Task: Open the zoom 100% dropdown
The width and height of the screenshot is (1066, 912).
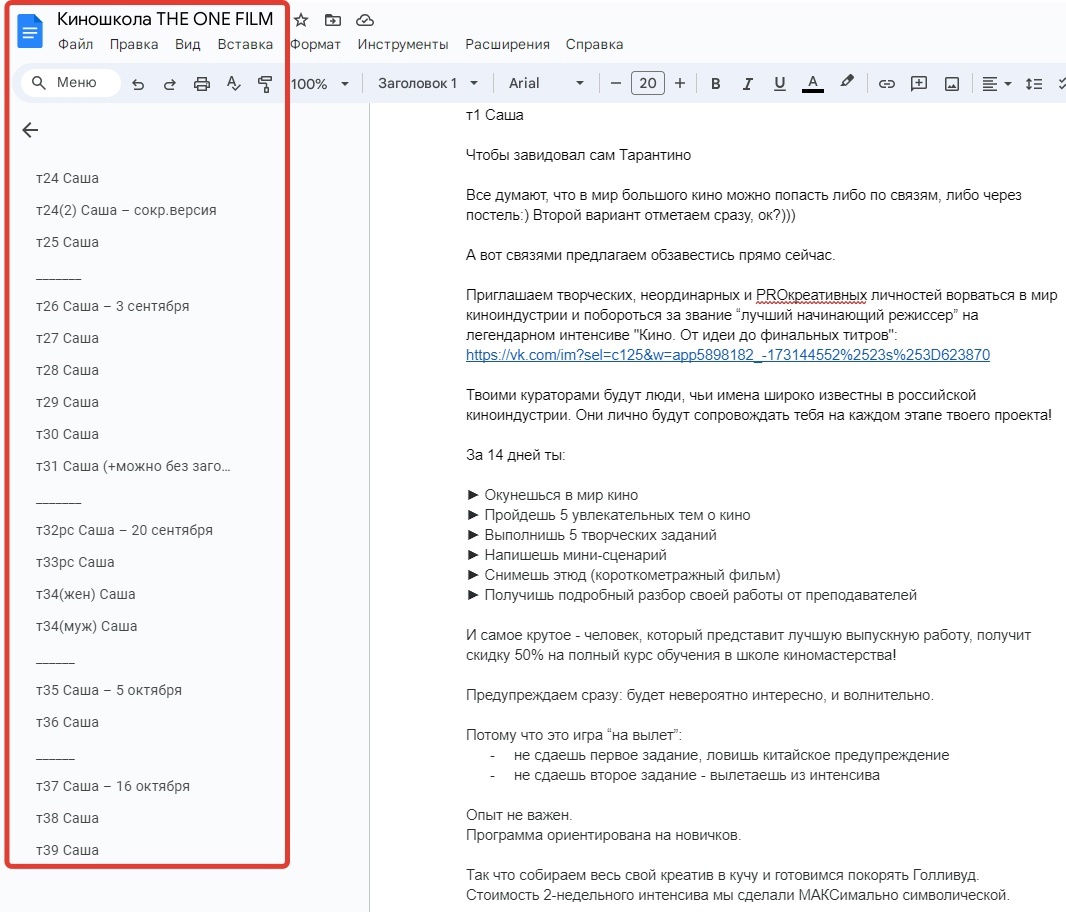Action: pos(320,84)
